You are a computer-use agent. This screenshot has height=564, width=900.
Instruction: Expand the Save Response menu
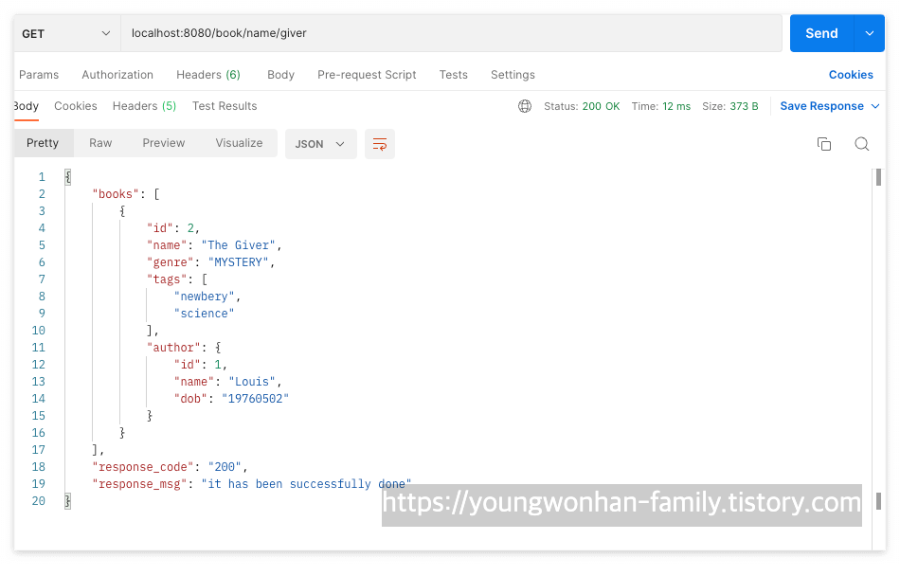pos(829,106)
